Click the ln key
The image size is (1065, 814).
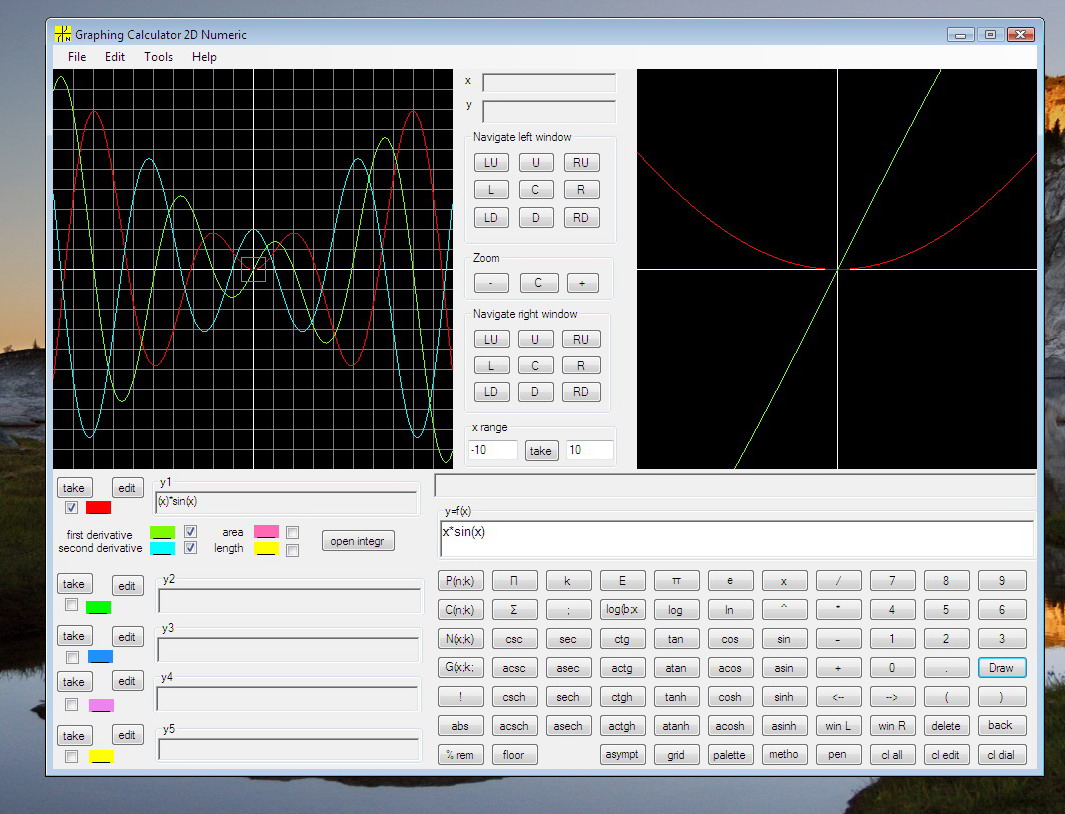tap(730, 609)
